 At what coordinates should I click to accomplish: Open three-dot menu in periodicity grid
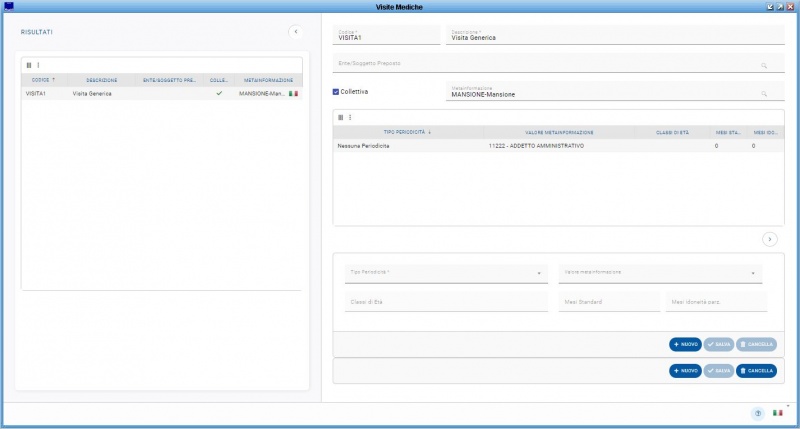point(350,117)
